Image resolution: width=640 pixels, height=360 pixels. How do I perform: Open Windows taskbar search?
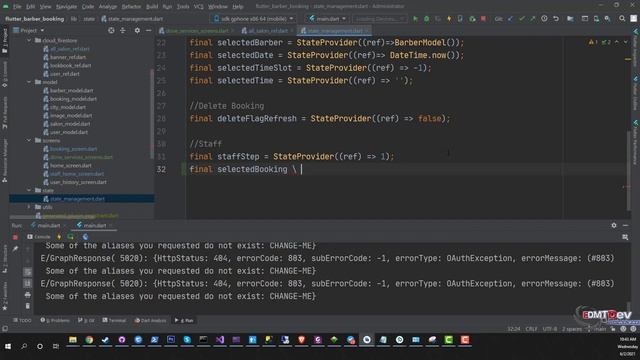pyautogui.click(x=24, y=346)
